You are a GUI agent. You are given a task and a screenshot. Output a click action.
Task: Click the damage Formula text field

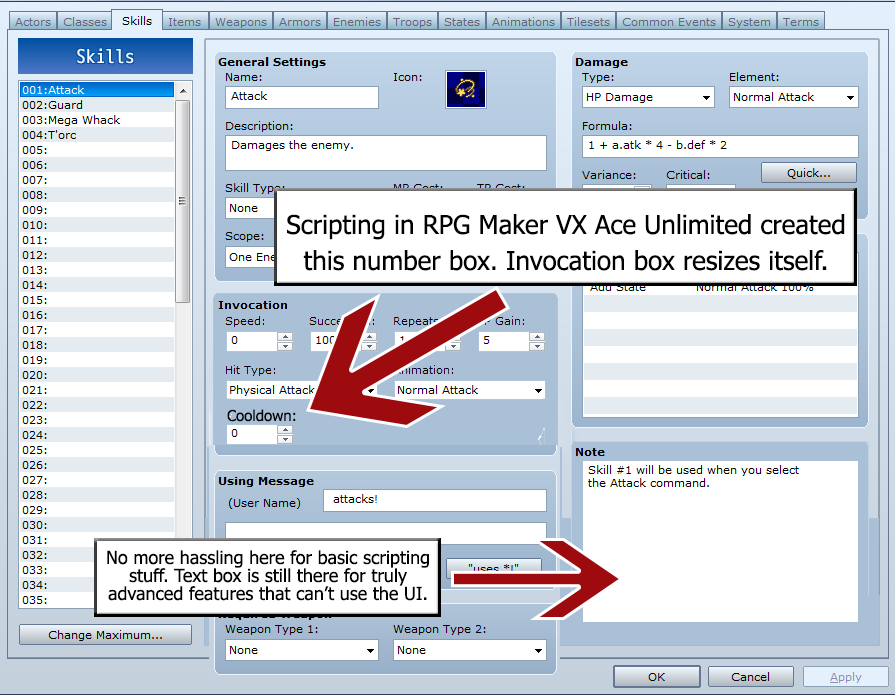[x=719, y=146]
